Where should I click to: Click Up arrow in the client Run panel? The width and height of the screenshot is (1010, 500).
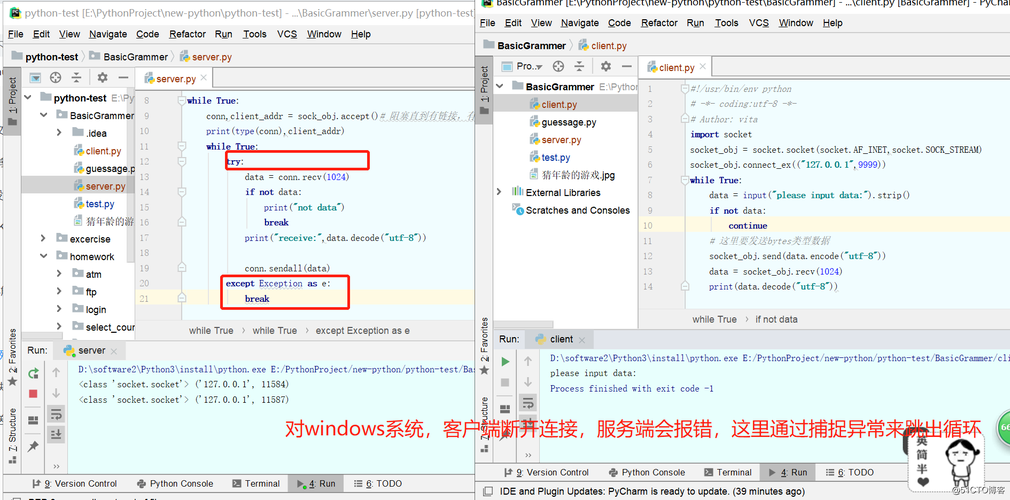528,361
